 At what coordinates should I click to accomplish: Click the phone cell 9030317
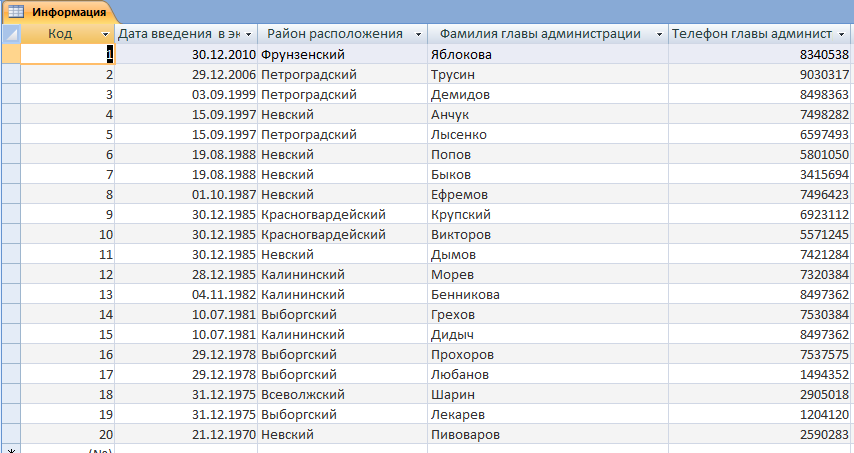pyautogui.click(x=759, y=74)
